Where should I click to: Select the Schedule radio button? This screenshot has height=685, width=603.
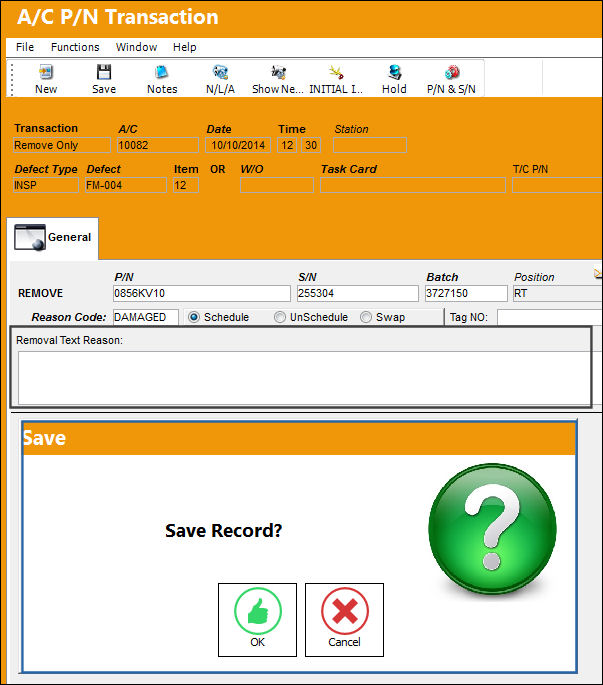tap(194, 317)
